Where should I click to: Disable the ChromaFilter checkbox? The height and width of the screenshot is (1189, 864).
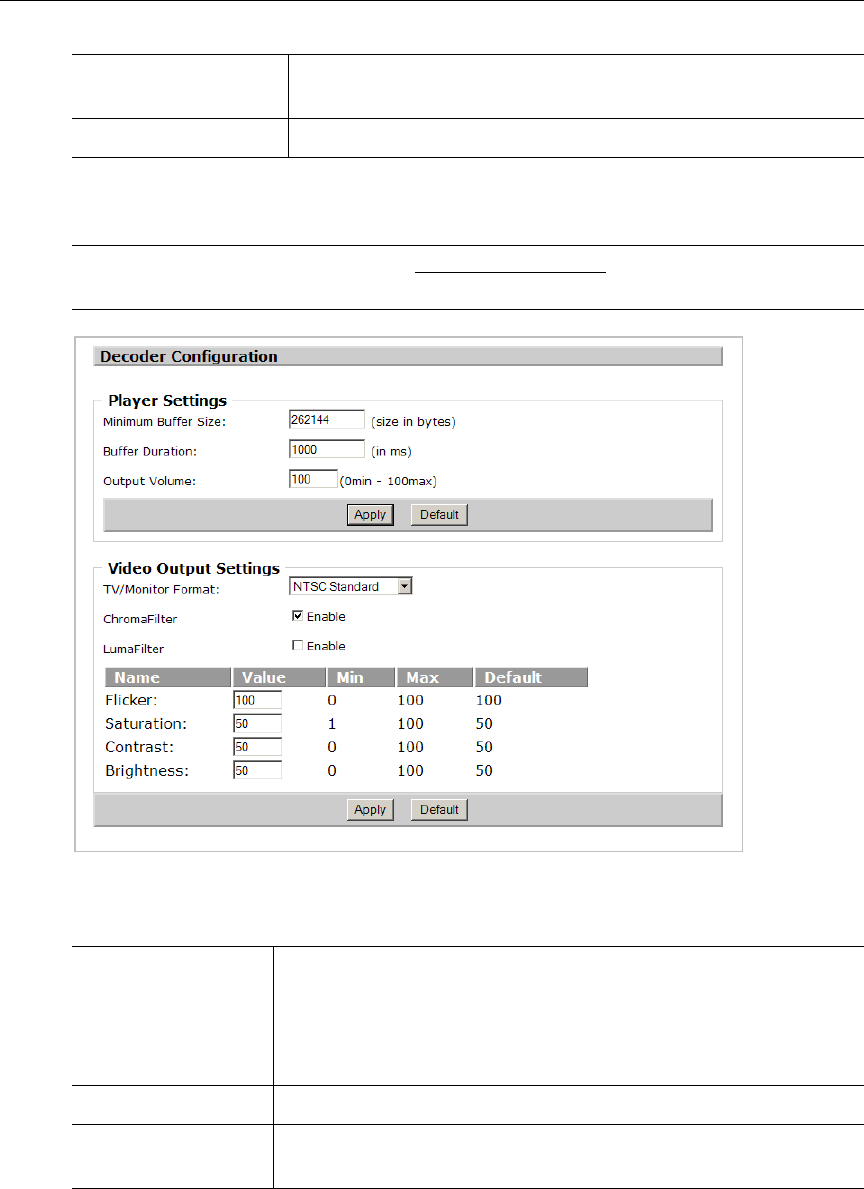297,616
